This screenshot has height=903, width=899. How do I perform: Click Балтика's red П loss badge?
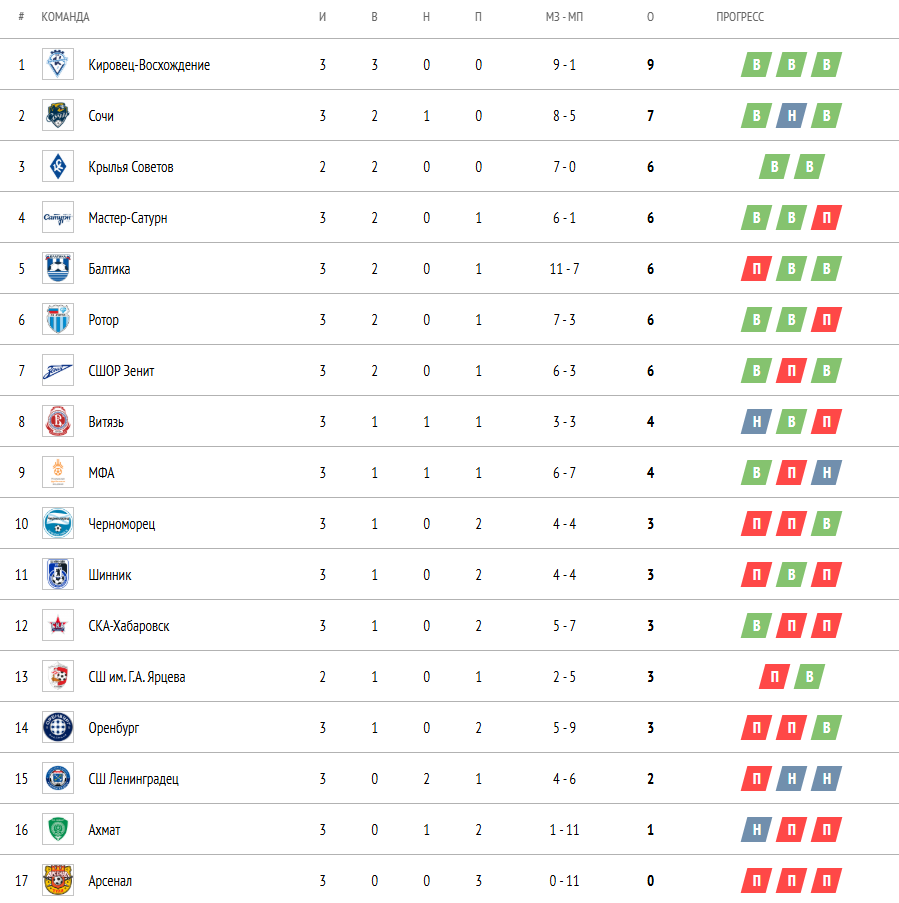[757, 269]
